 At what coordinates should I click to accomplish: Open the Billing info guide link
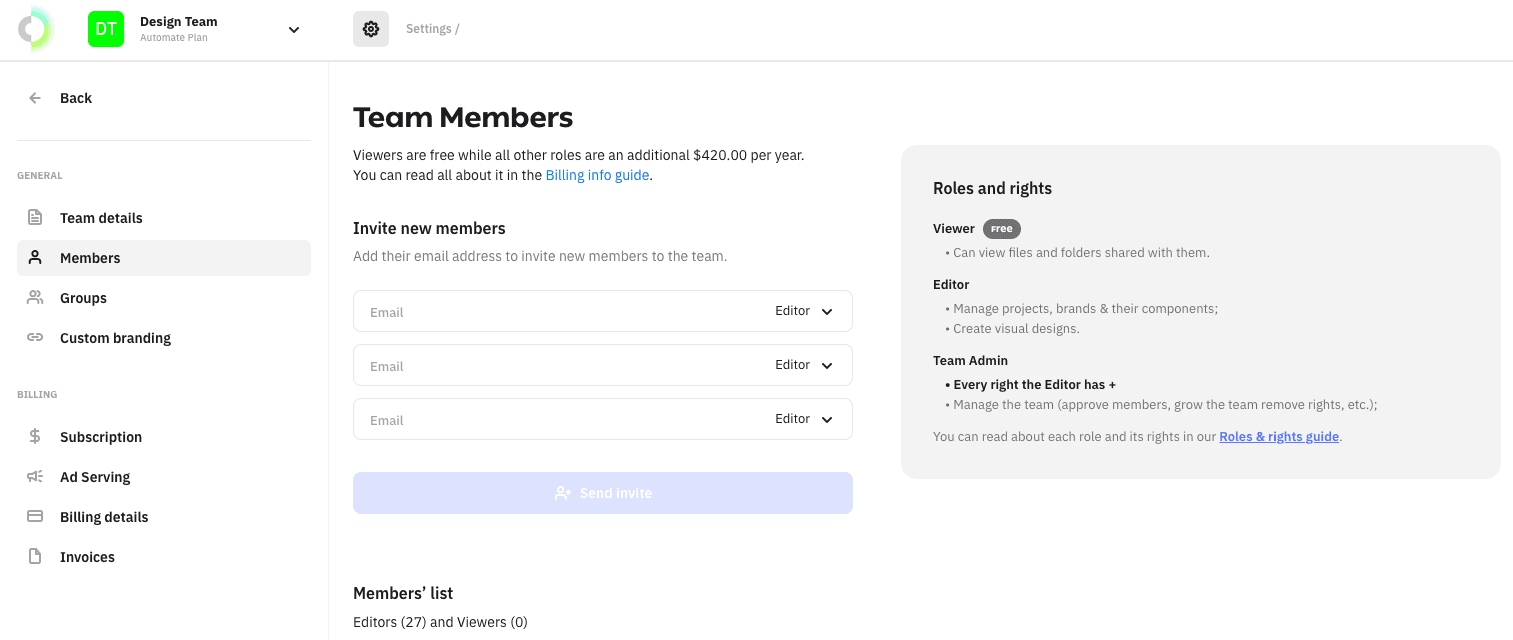[x=597, y=175]
